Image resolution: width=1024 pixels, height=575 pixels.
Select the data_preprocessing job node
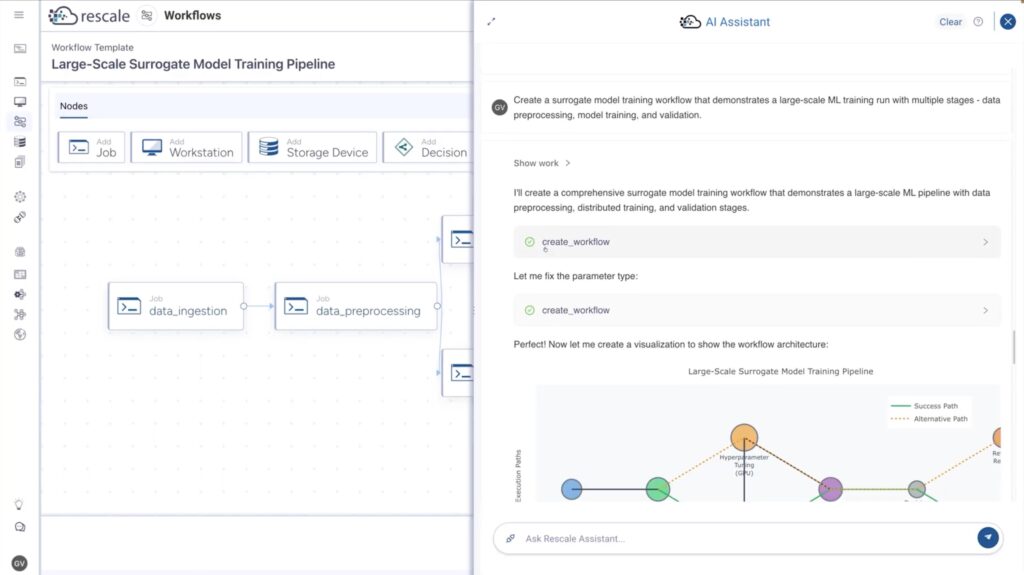pos(356,306)
